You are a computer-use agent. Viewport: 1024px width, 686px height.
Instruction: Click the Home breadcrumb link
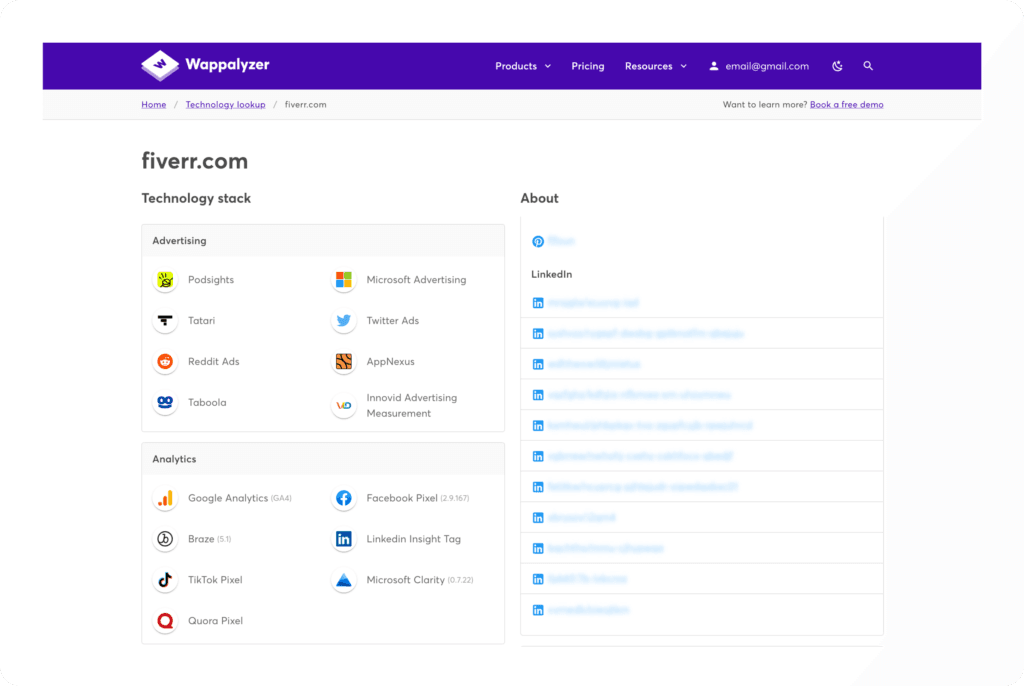154,105
